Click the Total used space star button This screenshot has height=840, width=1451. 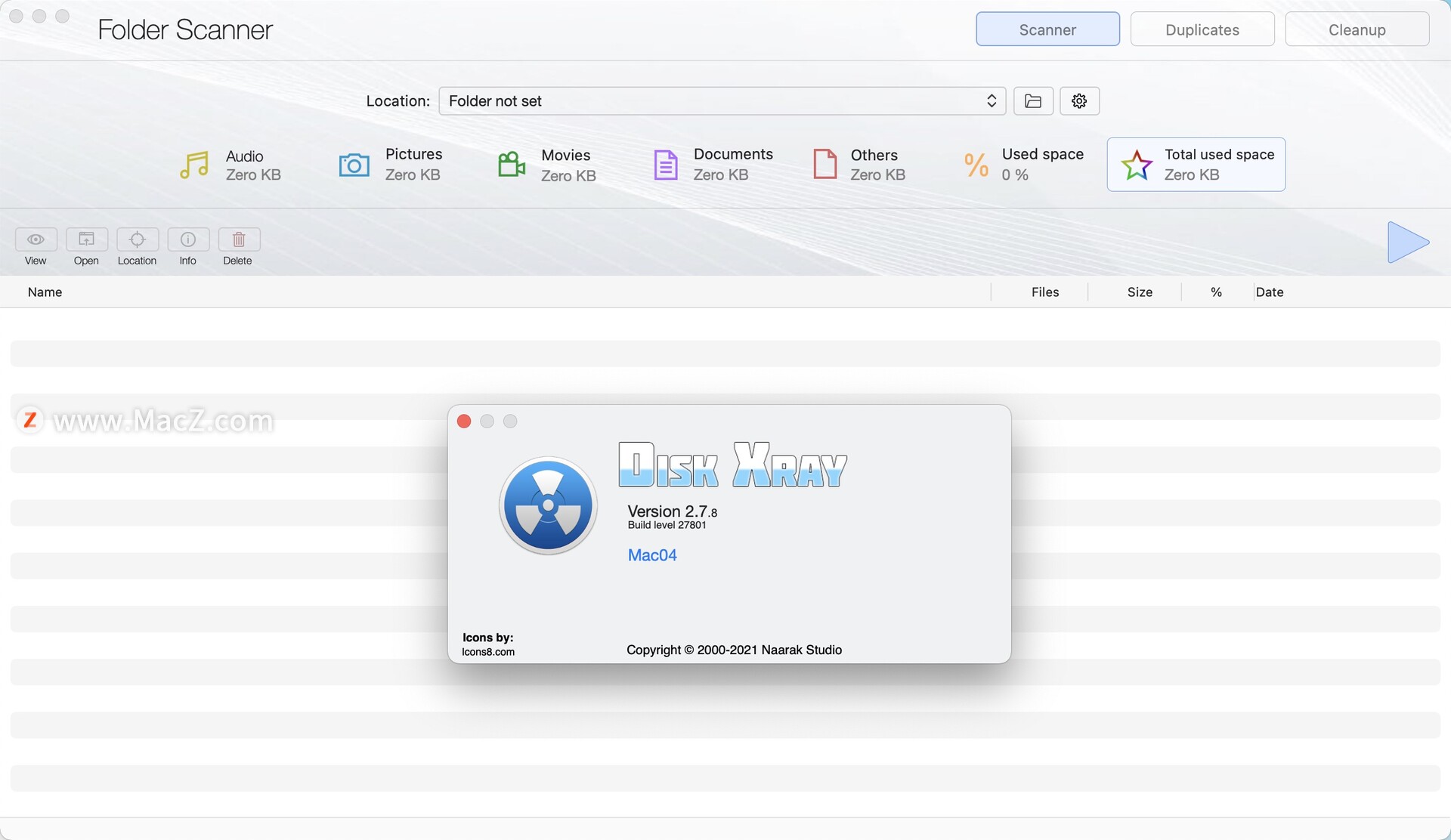click(1196, 164)
